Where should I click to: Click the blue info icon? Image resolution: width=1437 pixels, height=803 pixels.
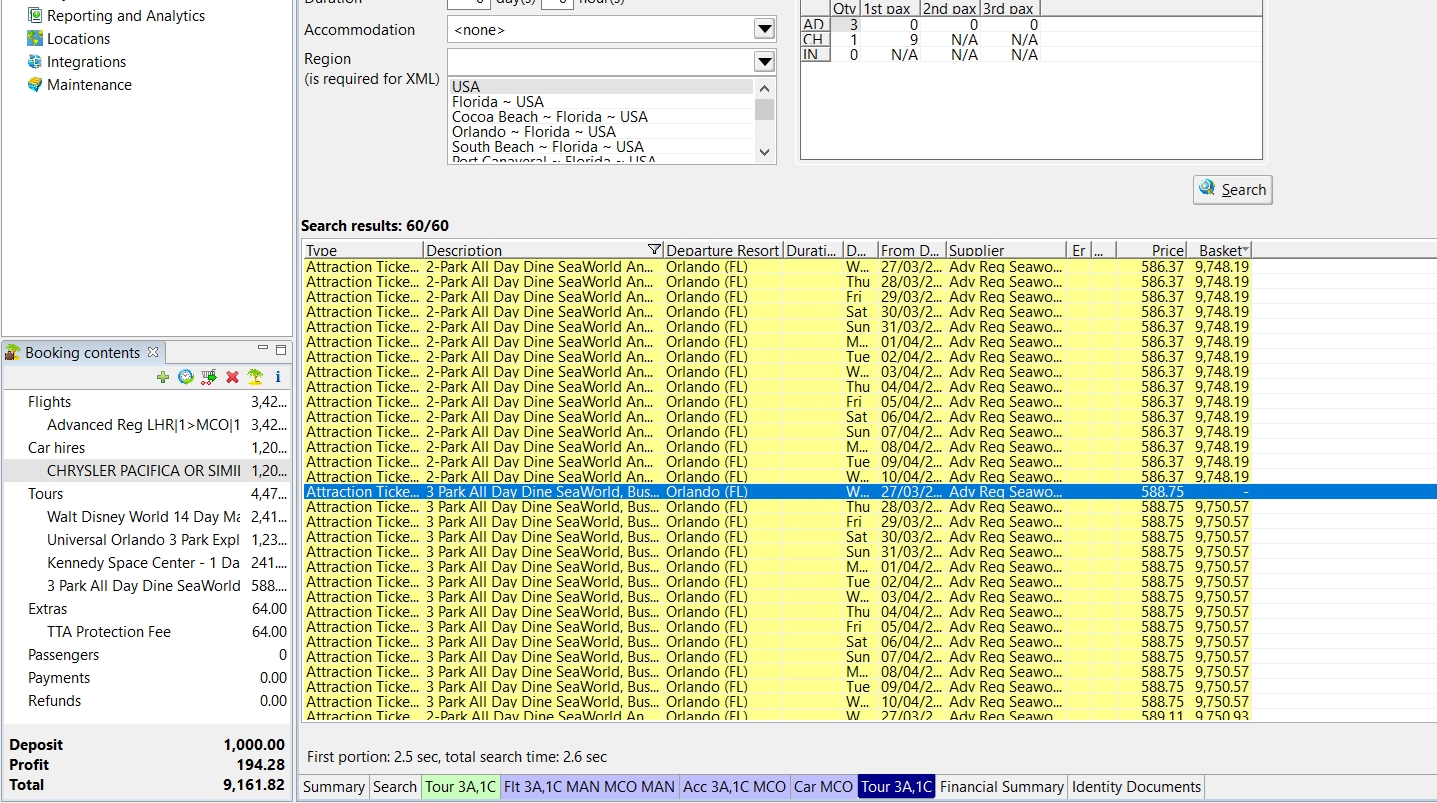point(278,377)
